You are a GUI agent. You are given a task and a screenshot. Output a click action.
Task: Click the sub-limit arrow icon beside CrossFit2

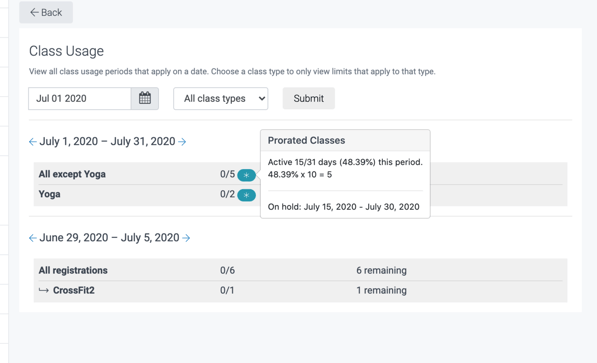pyautogui.click(x=44, y=290)
